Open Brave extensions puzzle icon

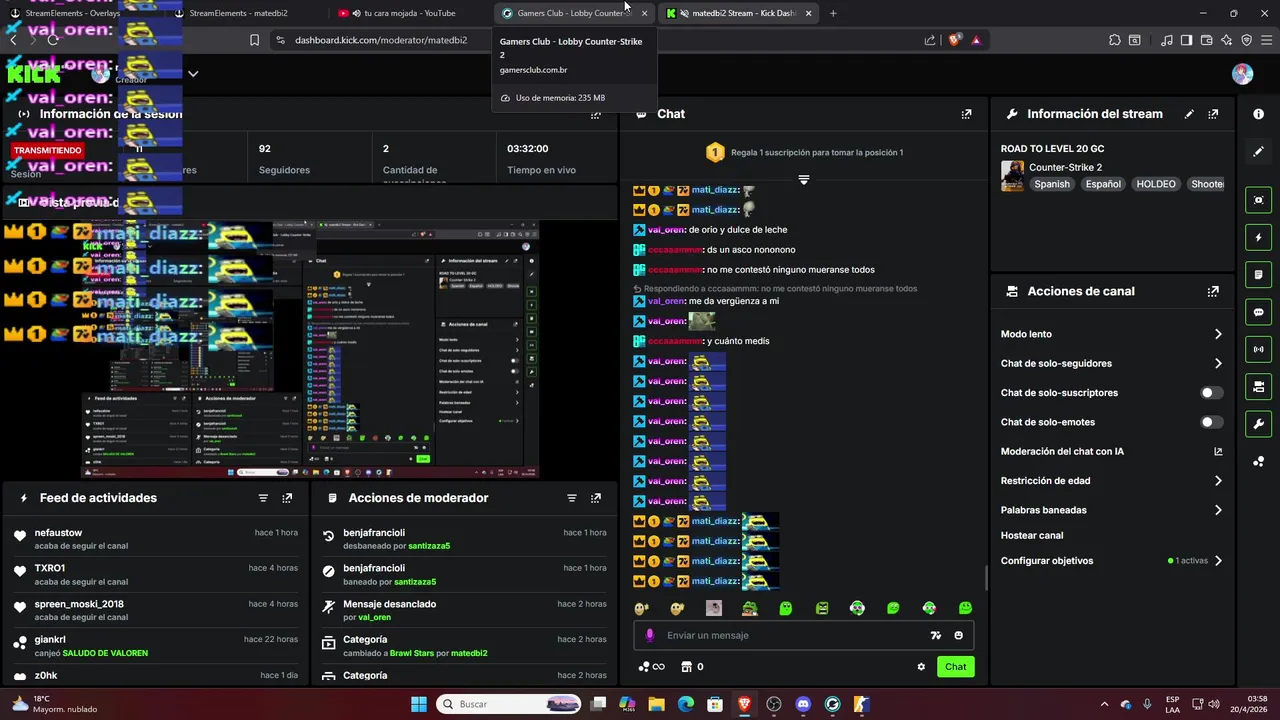coord(1114,40)
